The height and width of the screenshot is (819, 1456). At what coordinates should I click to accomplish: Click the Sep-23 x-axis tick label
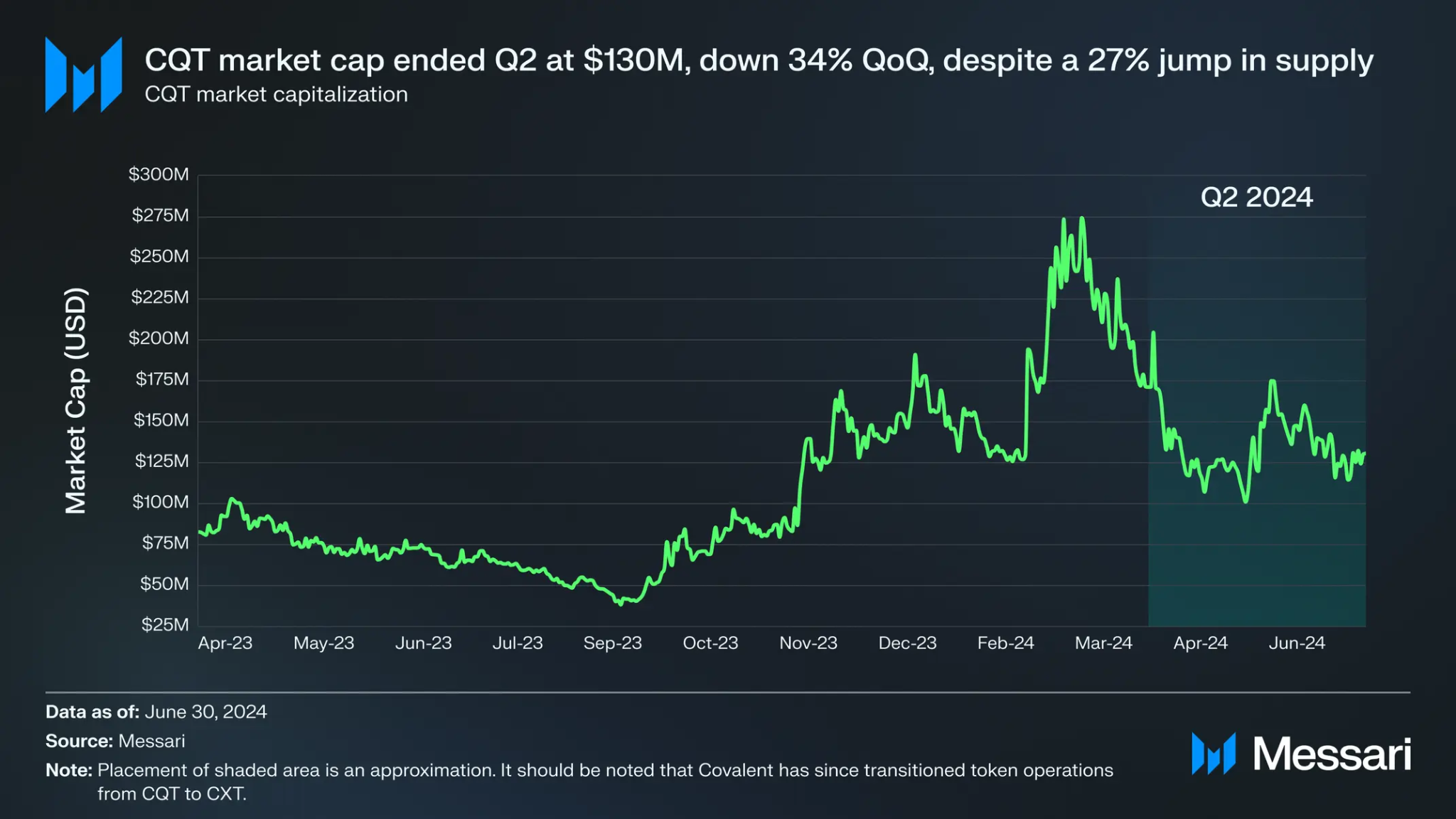pos(612,643)
